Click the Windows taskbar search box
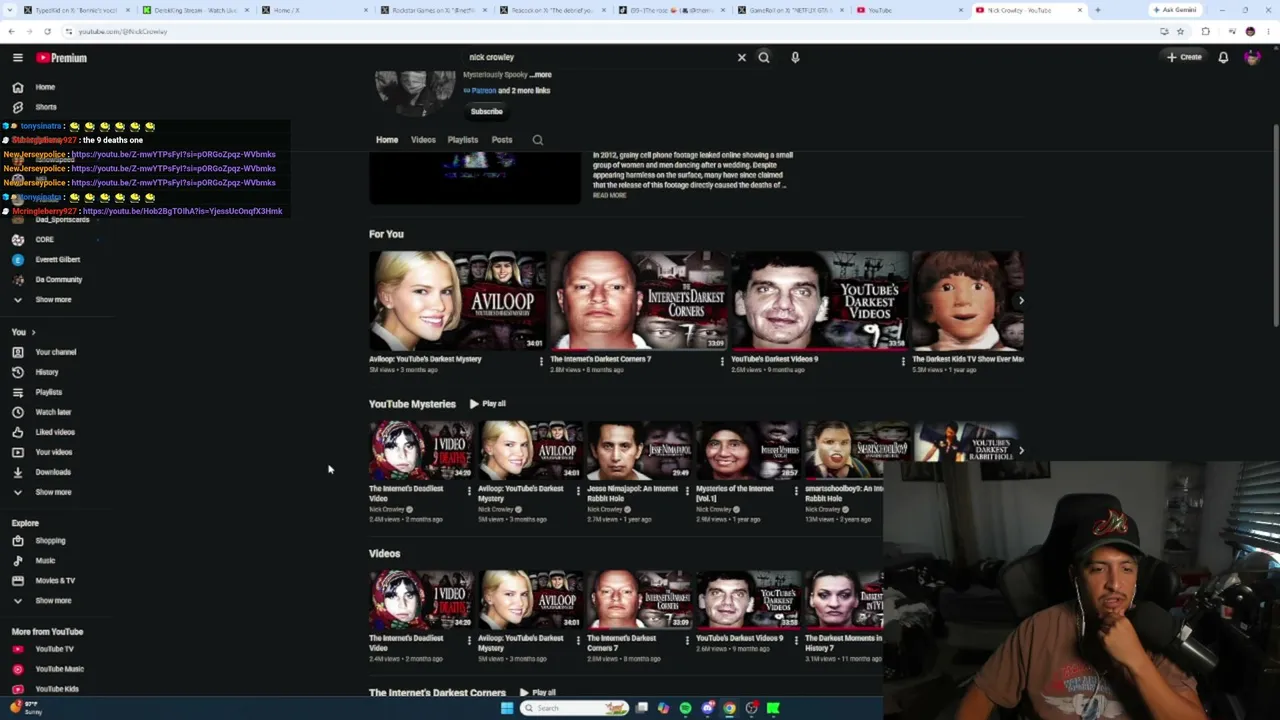Image resolution: width=1280 pixels, height=720 pixels. 576,708
